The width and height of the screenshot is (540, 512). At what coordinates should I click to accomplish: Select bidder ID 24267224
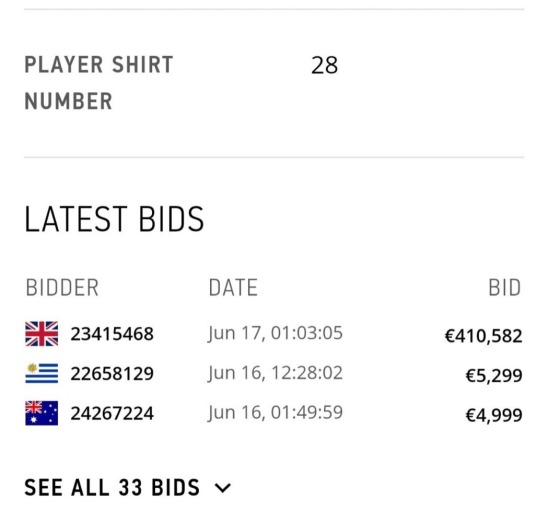pyautogui.click(x=112, y=413)
